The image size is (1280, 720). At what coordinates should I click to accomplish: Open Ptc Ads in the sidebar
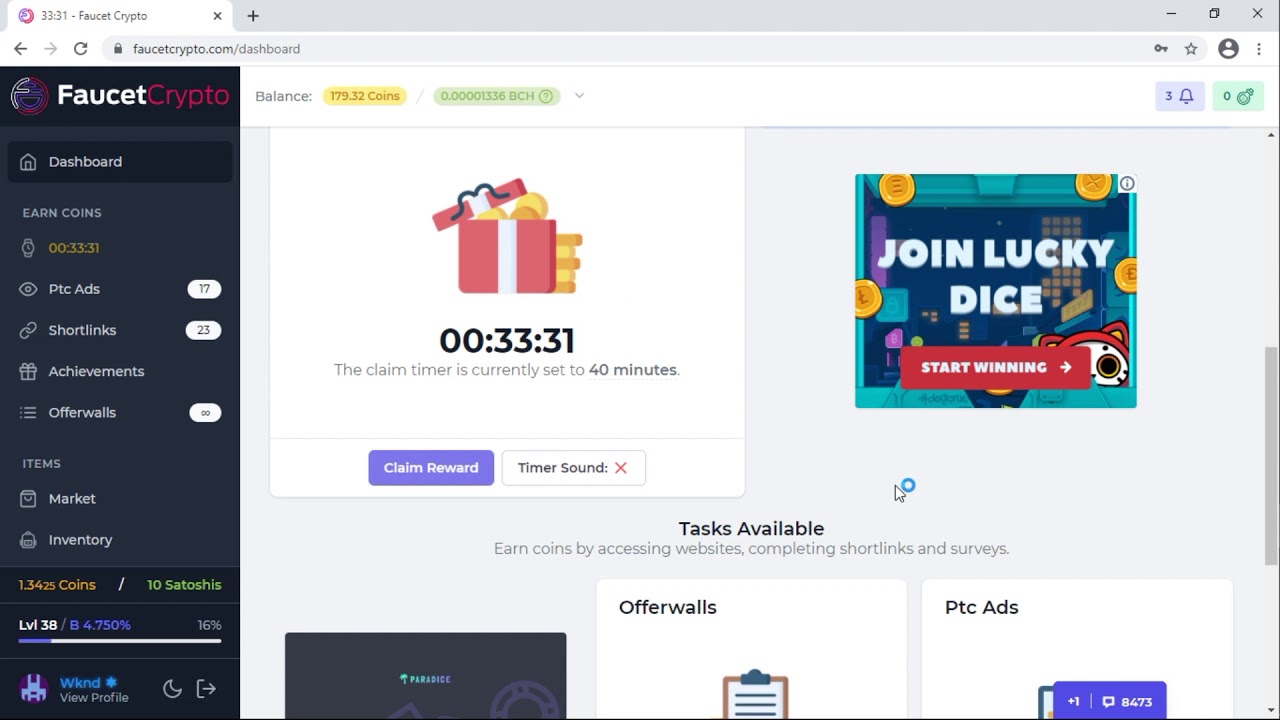[120, 289]
